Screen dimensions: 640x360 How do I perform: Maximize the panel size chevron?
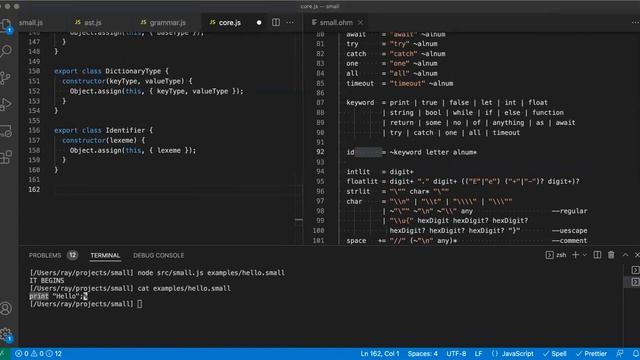pyautogui.click(x=625, y=255)
